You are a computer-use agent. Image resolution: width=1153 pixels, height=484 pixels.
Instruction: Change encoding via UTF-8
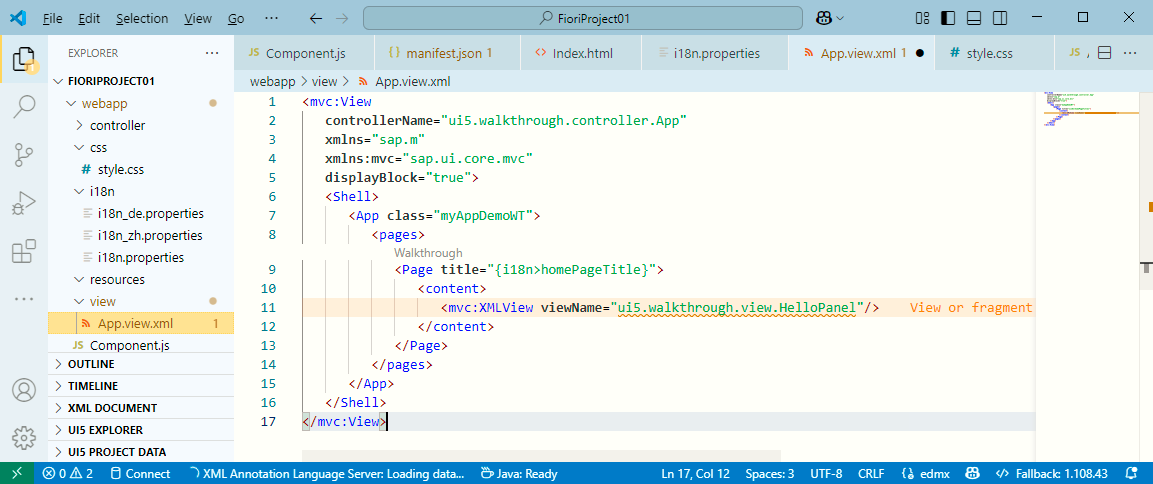(826, 474)
